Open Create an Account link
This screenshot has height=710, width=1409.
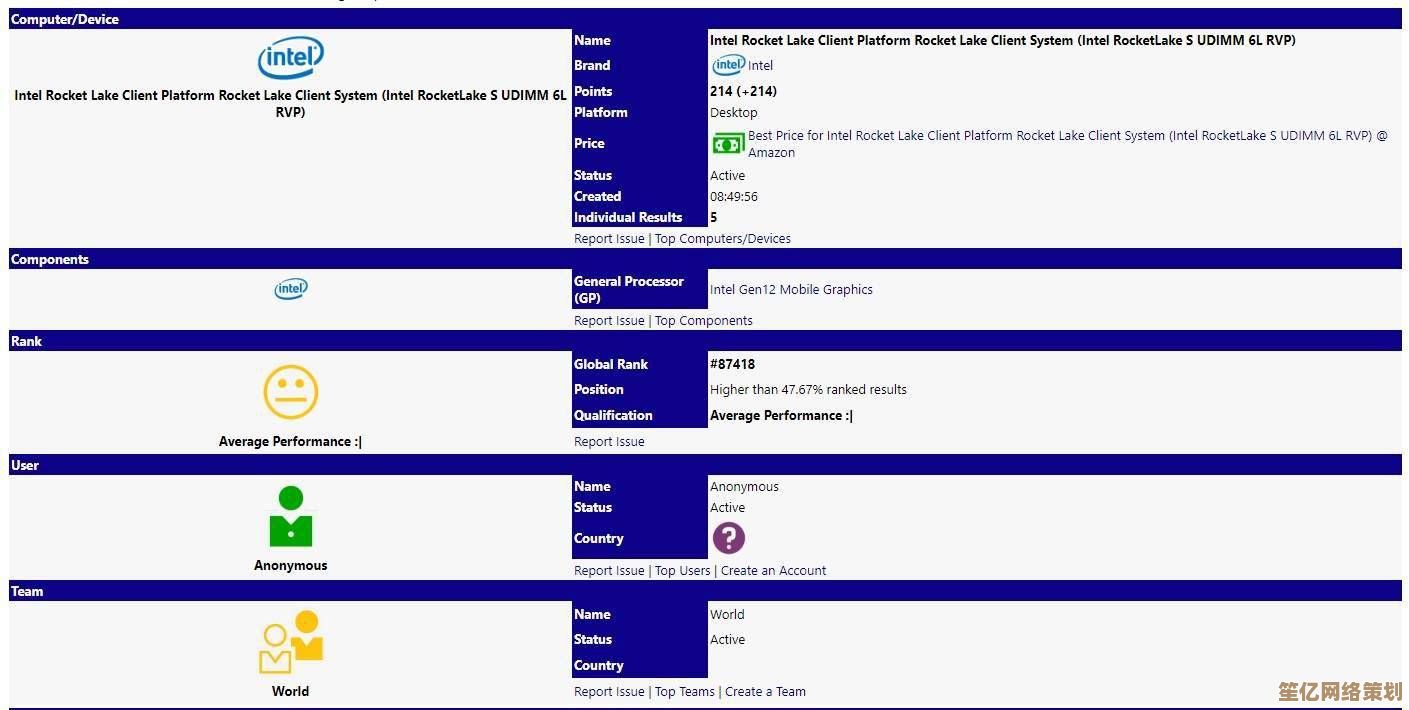tap(773, 571)
